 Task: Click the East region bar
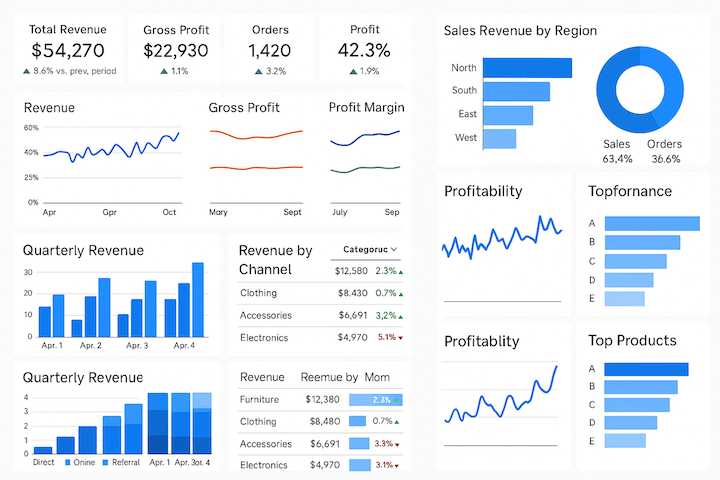point(508,115)
